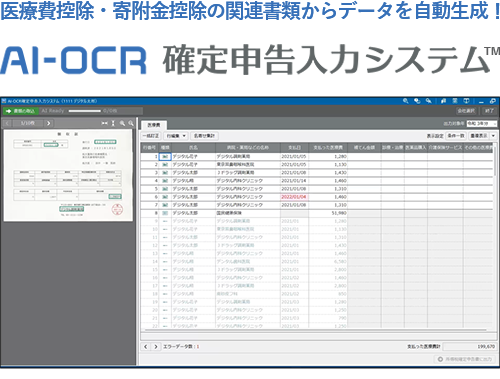Zoom in on the receipt preview

122,123
